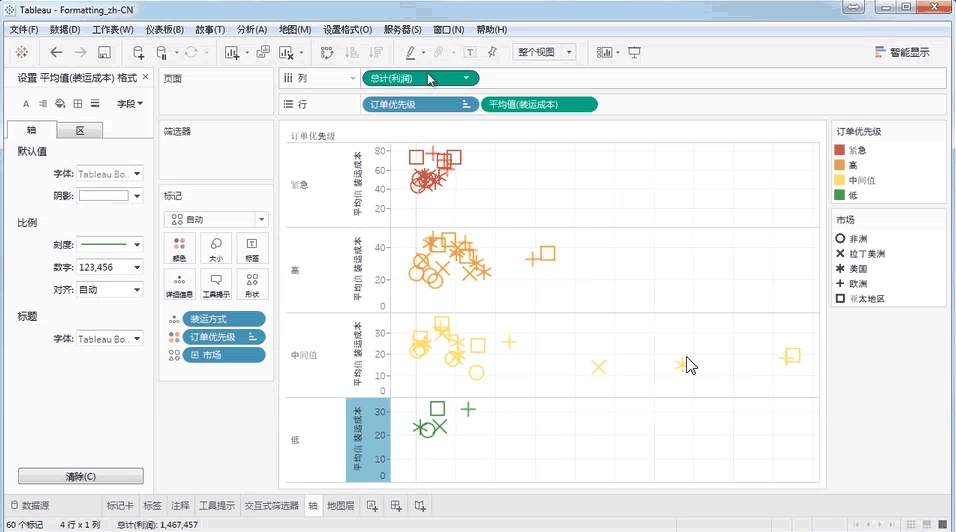Screen dimensions: 956x532
Task: Close the Format pane
Action: pyautogui.click(x=146, y=78)
